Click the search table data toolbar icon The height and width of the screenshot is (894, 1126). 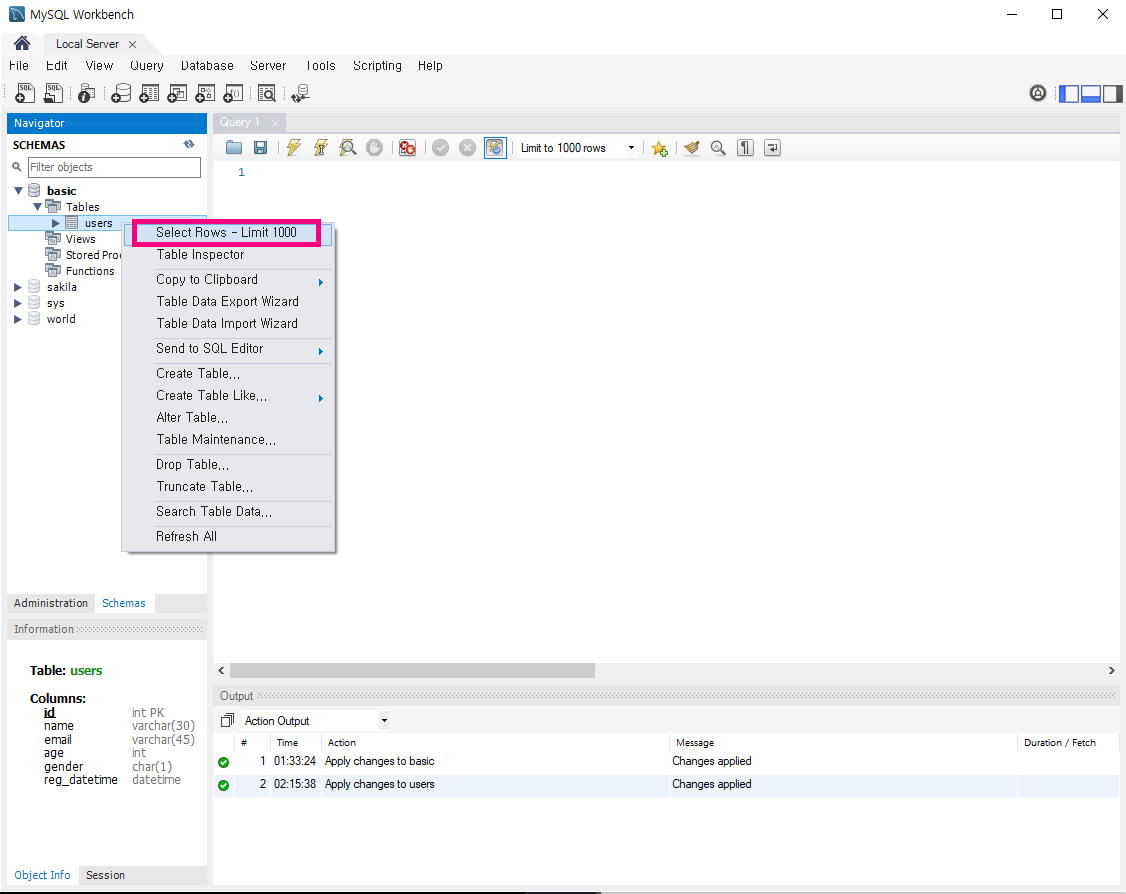266,93
